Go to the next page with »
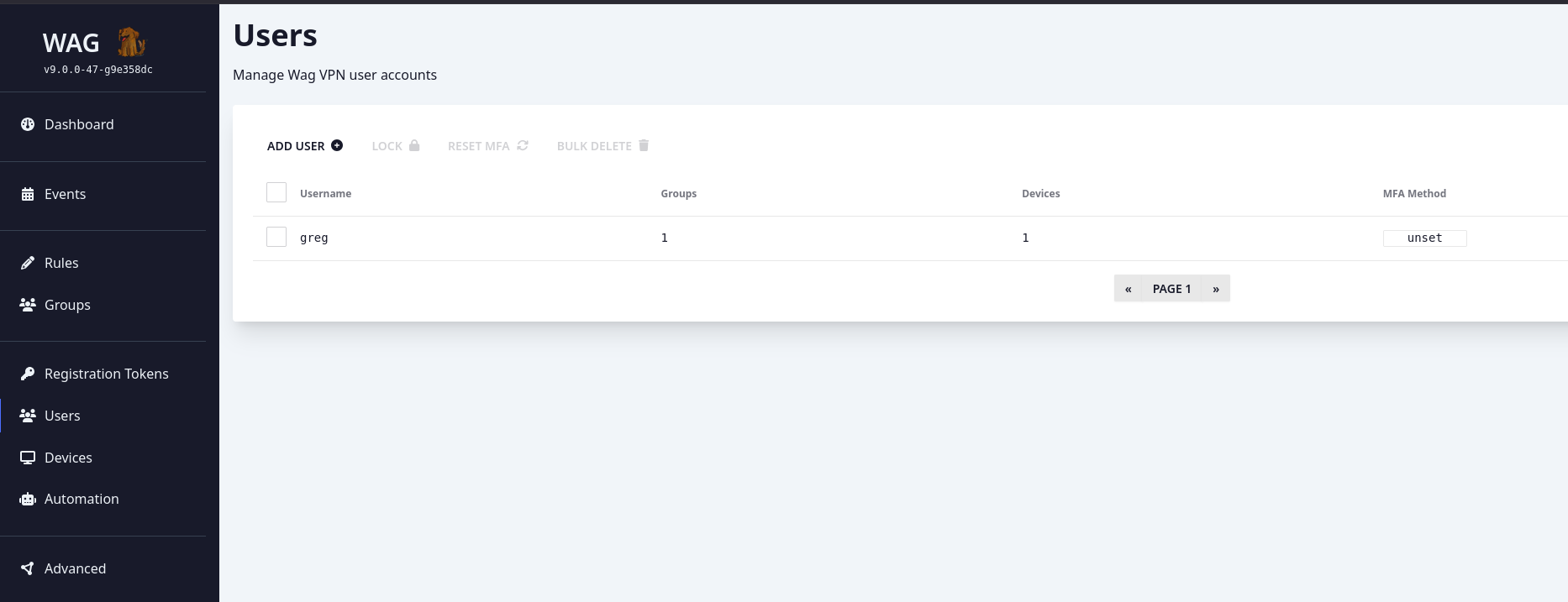The image size is (1568, 602). tap(1216, 289)
